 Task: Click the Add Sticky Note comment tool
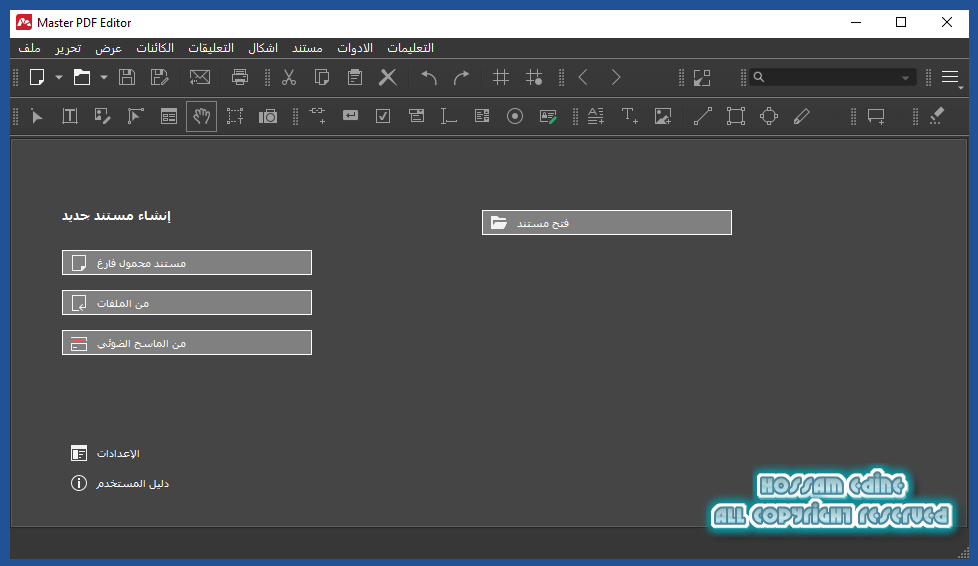click(876, 116)
